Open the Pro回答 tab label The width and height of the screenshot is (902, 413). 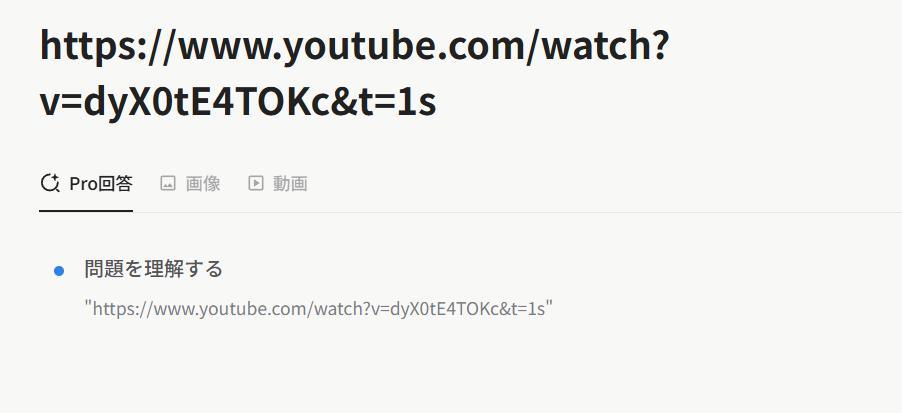click(x=101, y=183)
